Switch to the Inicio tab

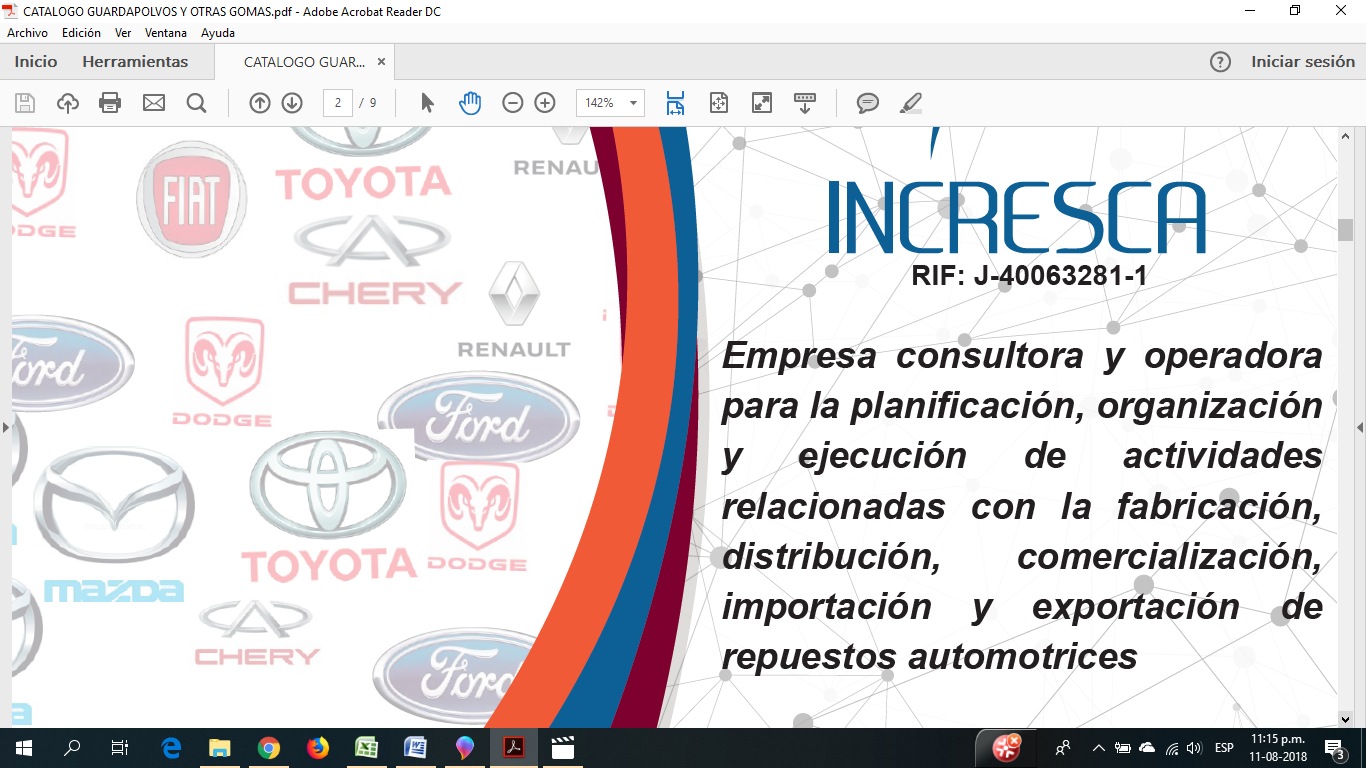click(x=36, y=62)
